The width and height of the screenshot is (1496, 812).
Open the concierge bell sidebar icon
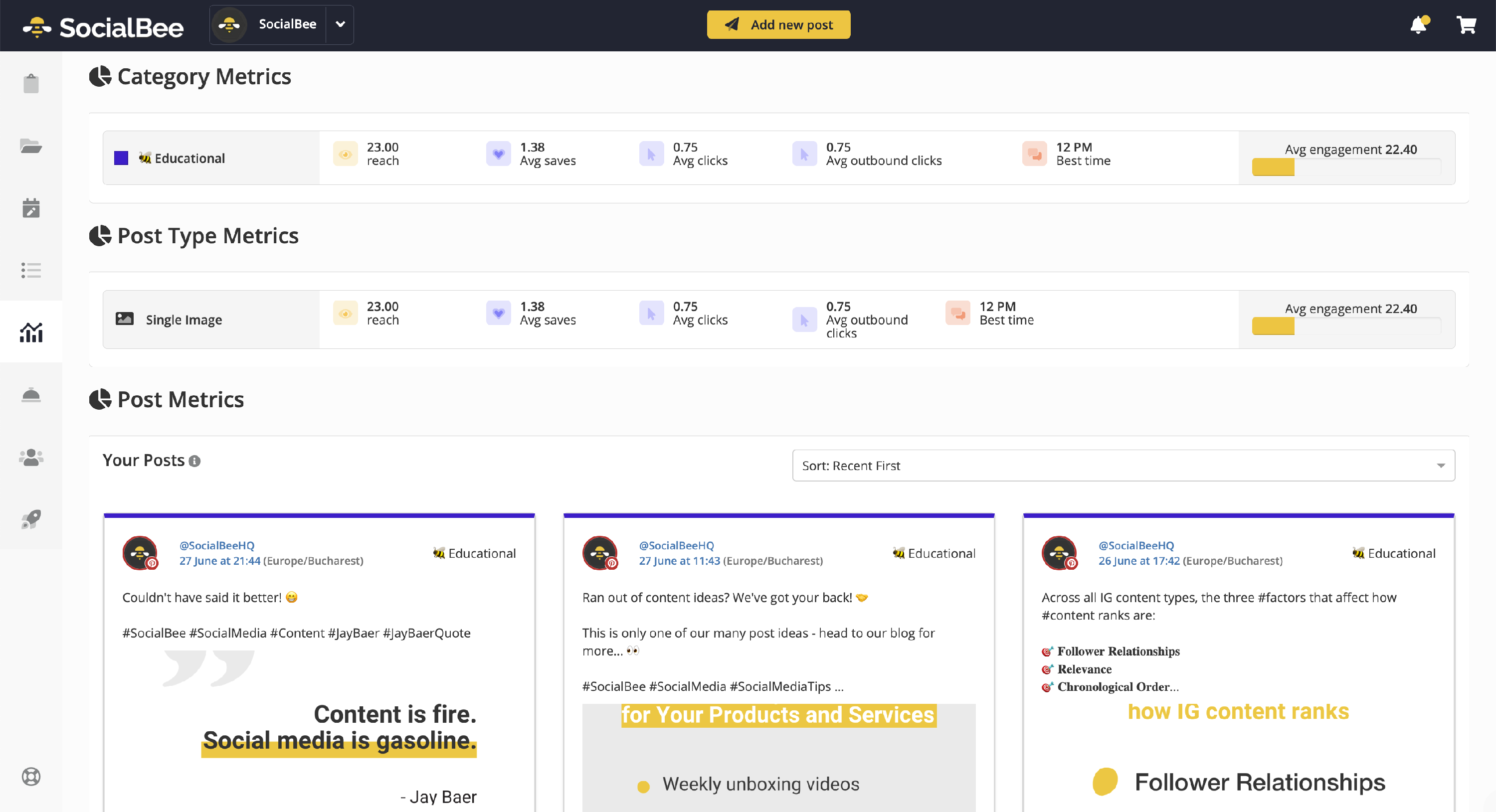pyautogui.click(x=31, y=395)
